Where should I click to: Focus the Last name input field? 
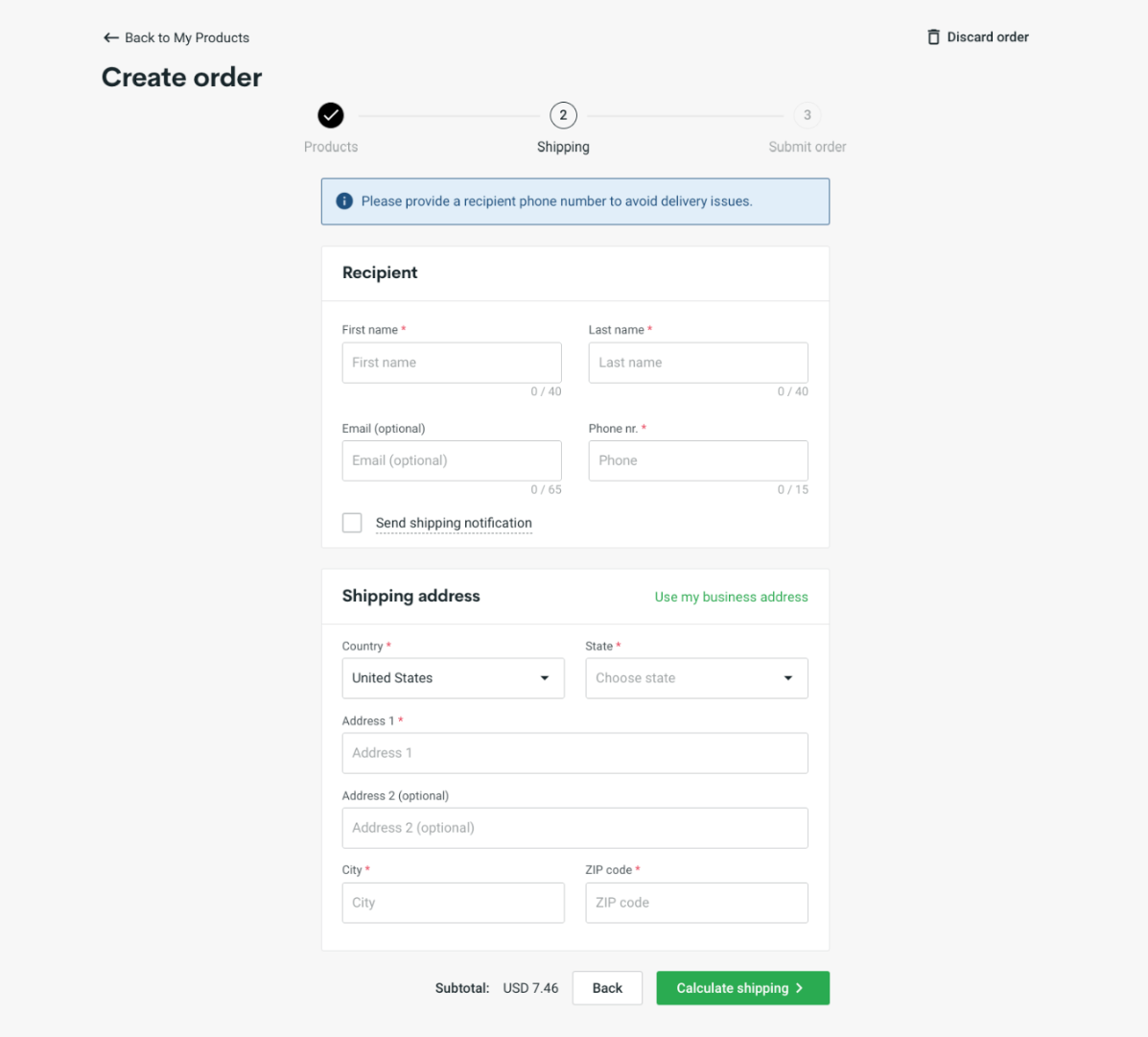click(698, 363)
